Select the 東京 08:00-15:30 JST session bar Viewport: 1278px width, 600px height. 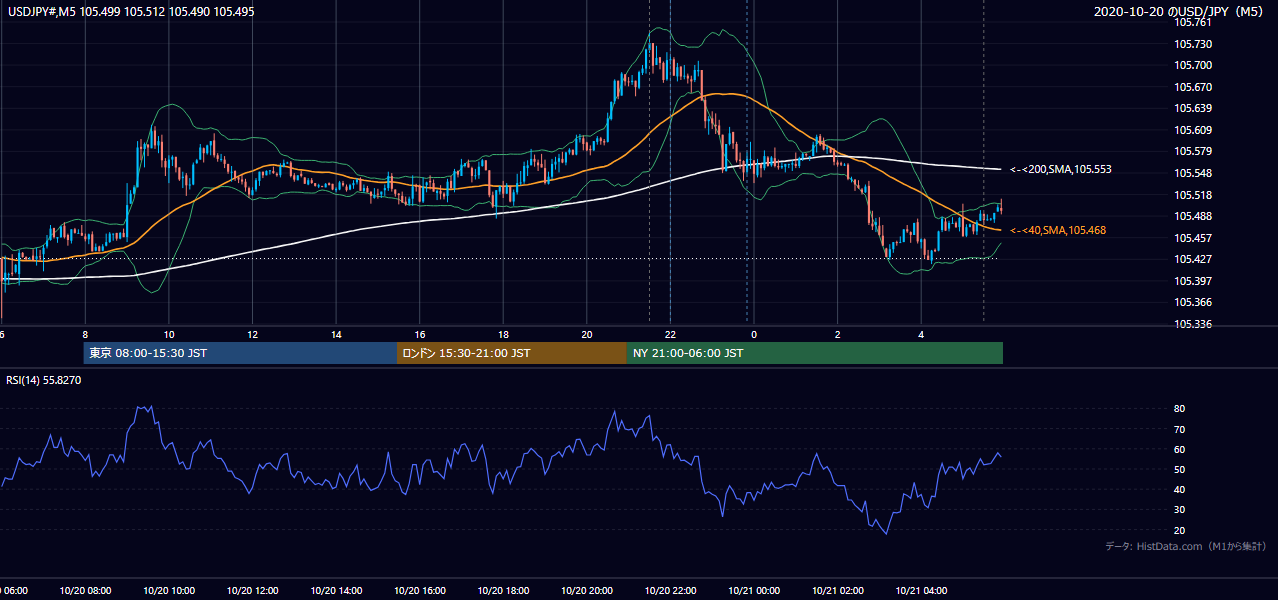click(x=240, y=353)
